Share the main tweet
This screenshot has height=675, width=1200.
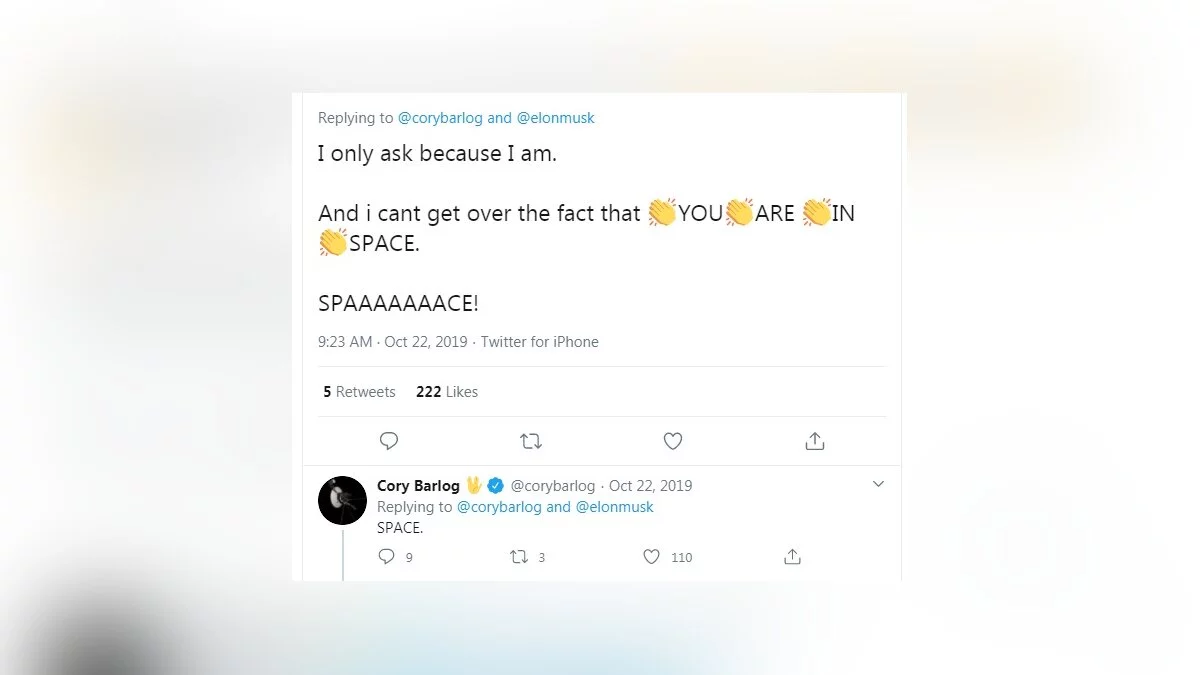click(815, 441)
